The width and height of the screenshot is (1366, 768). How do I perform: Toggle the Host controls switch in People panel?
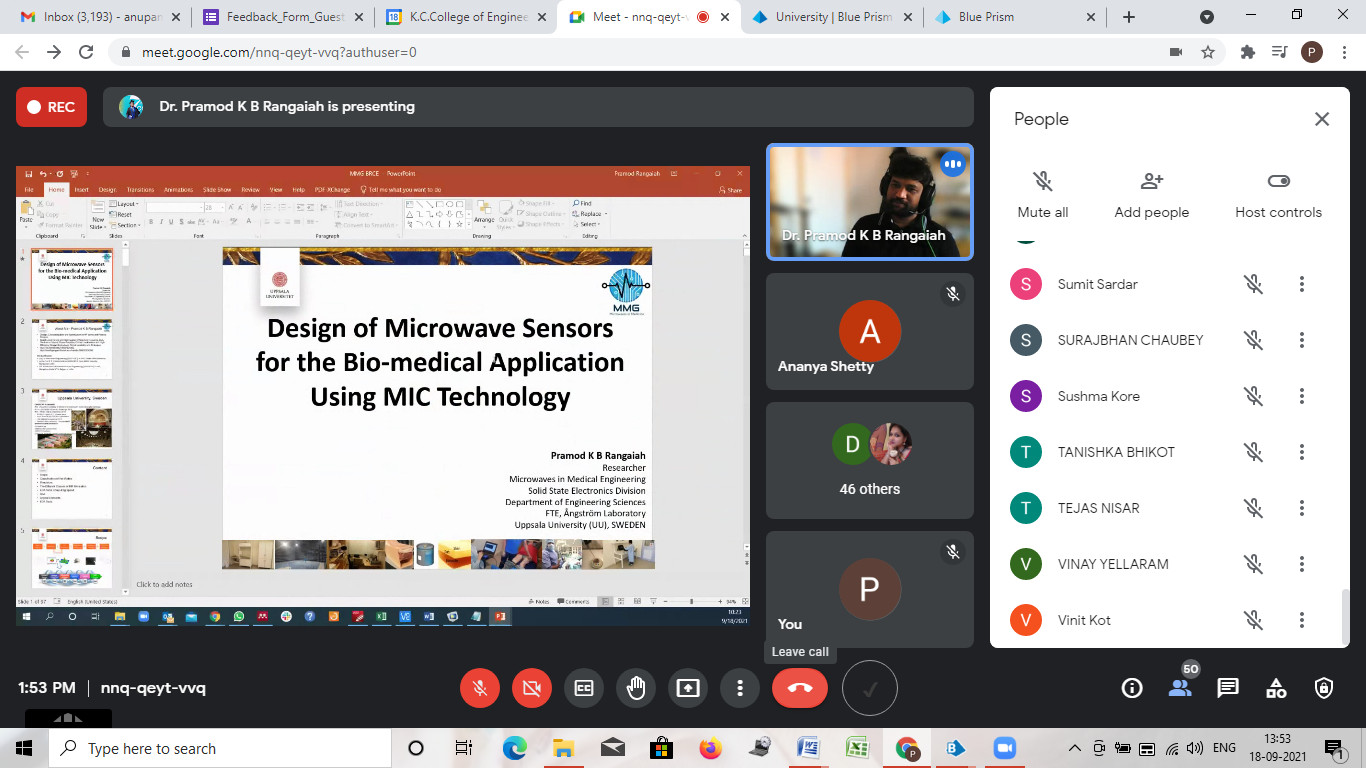coord(1278,181)
